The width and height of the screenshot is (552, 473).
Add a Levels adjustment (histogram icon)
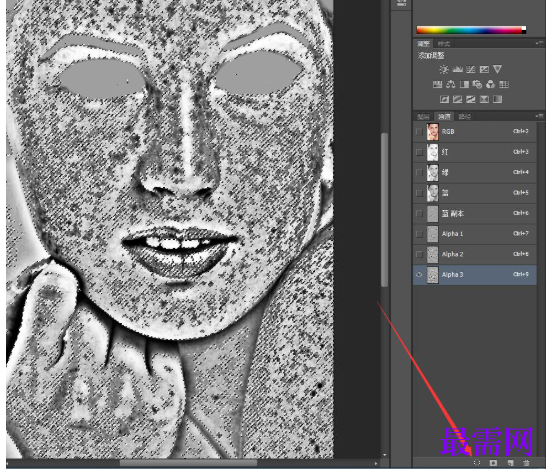click(457, 69)
